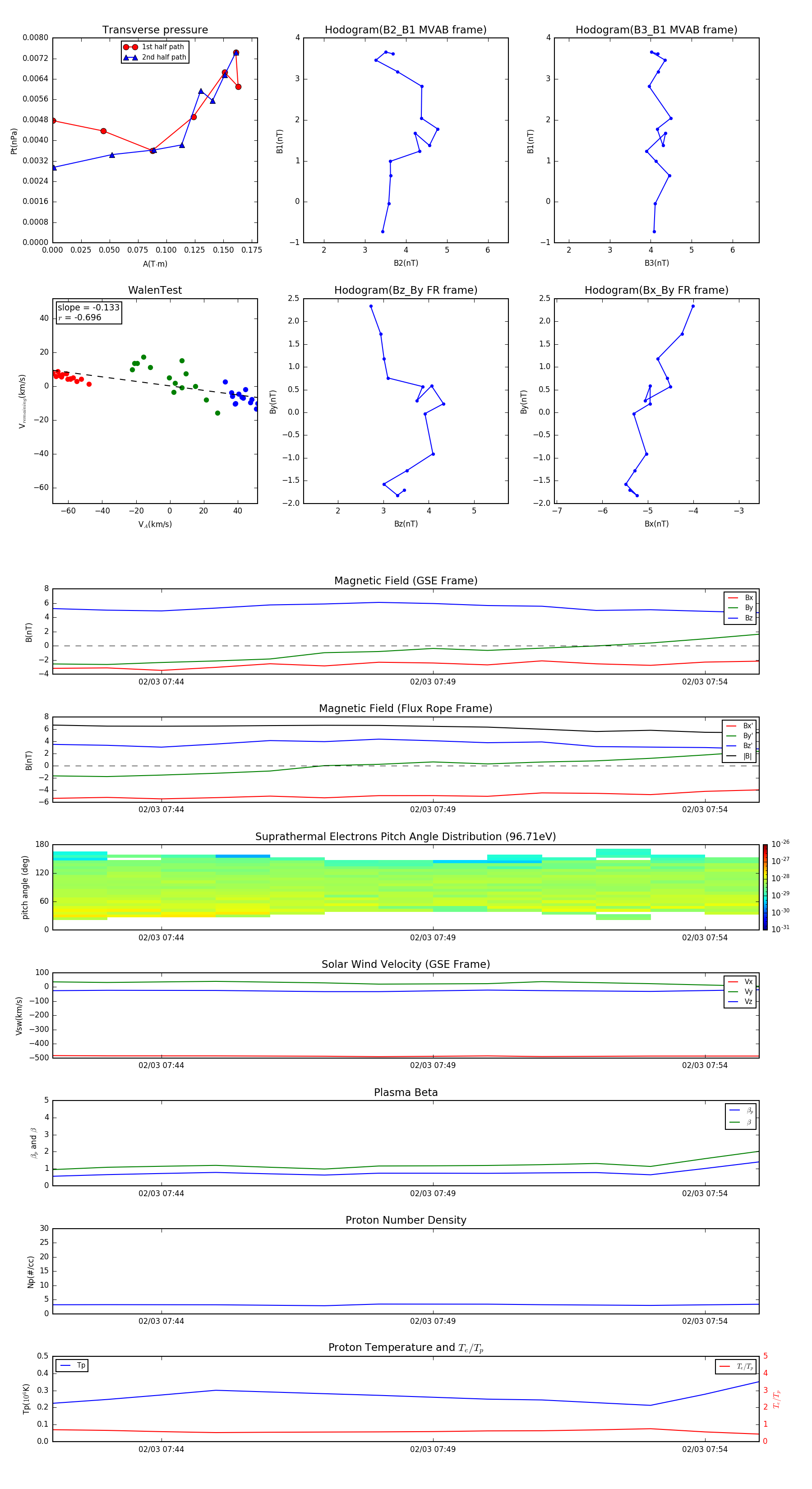Click the '10^-26' colorbar label
The height and width of the screenshot is (1489, 812).
[780, 844]
